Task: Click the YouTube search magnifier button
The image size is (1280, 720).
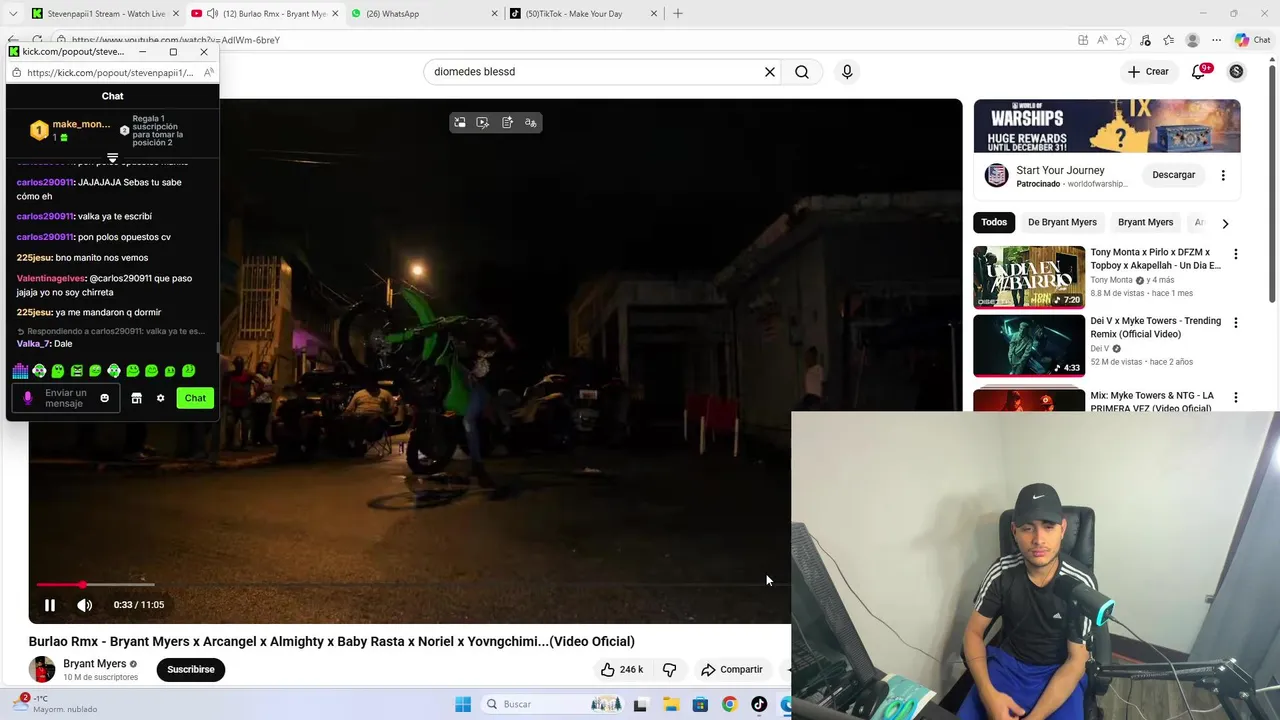Action: [802, 72]
